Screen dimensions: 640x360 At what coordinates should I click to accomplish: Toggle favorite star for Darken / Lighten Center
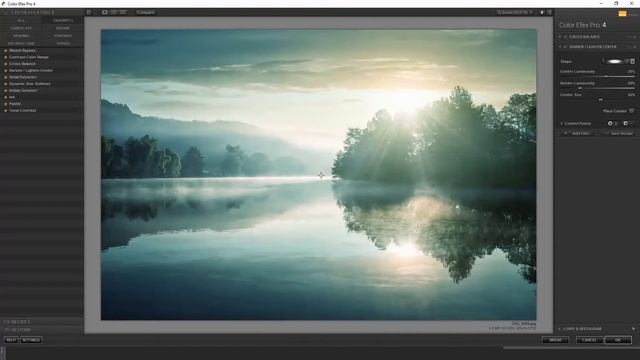point(5,70)
